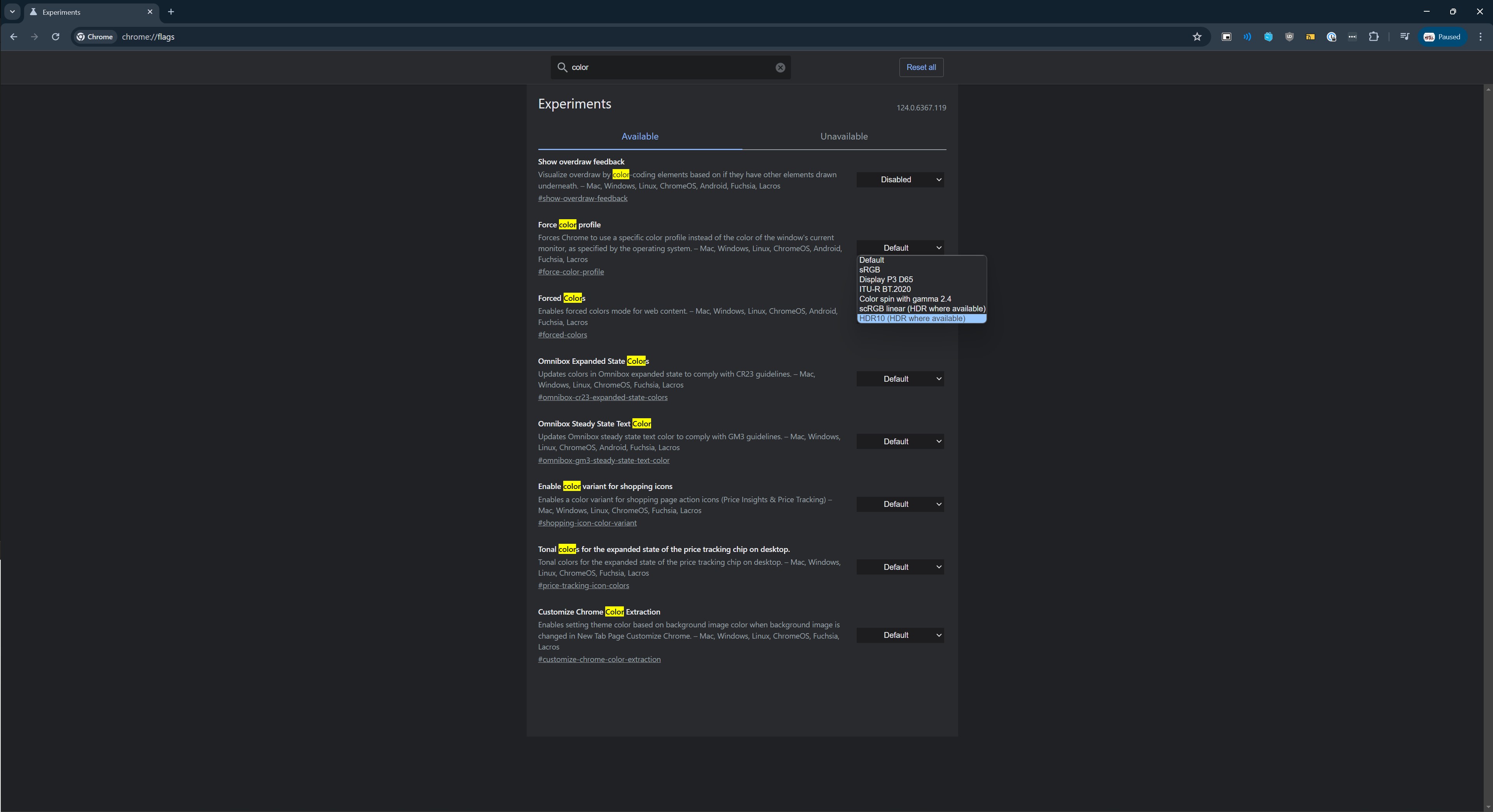
Task: Click the search input field for flags
Action: (x=670, y=67)
